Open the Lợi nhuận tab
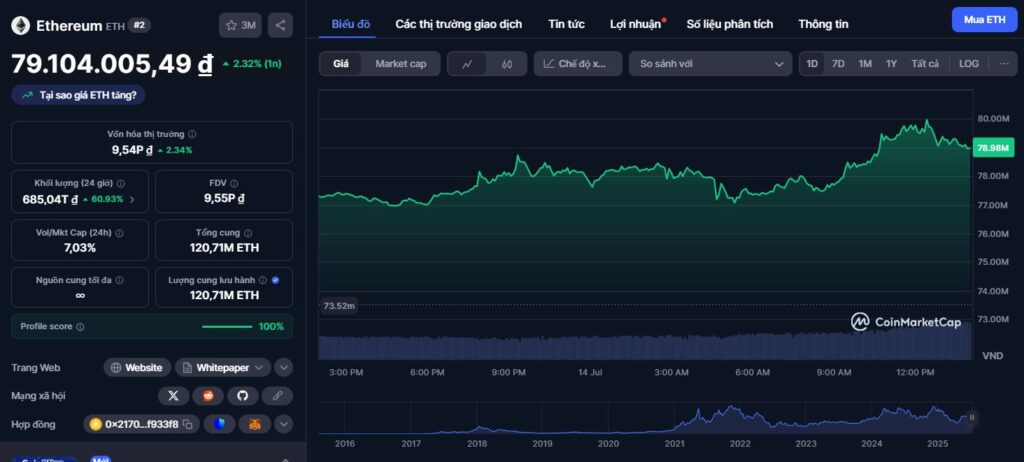This screenshot has height=462, width=1024. [635, 24]
